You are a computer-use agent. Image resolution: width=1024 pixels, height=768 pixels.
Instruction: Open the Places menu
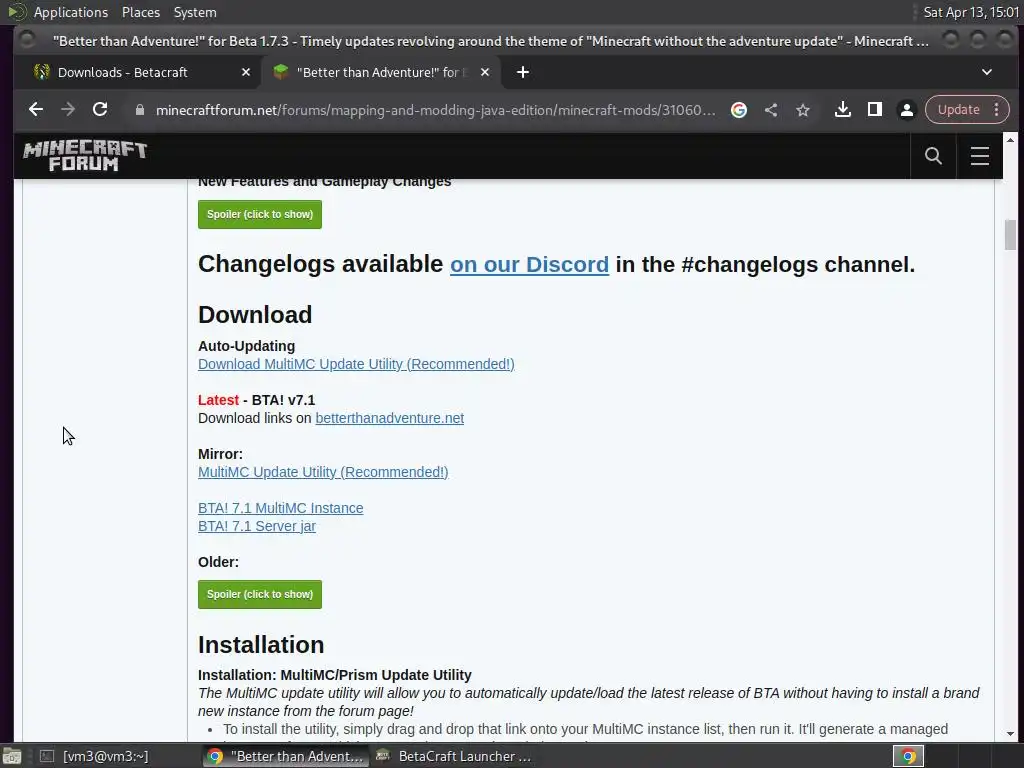pos(140,12)
